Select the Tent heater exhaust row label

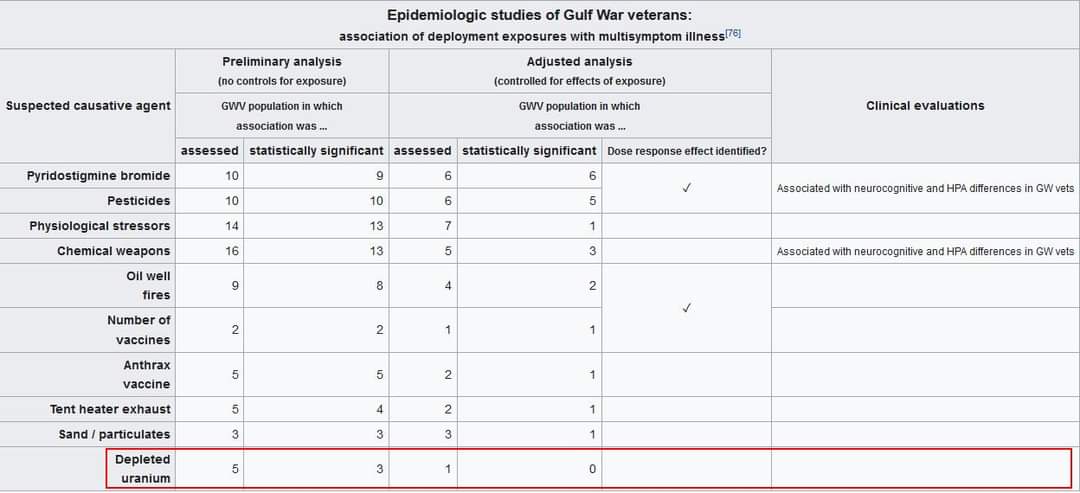(x=110, y=410)
